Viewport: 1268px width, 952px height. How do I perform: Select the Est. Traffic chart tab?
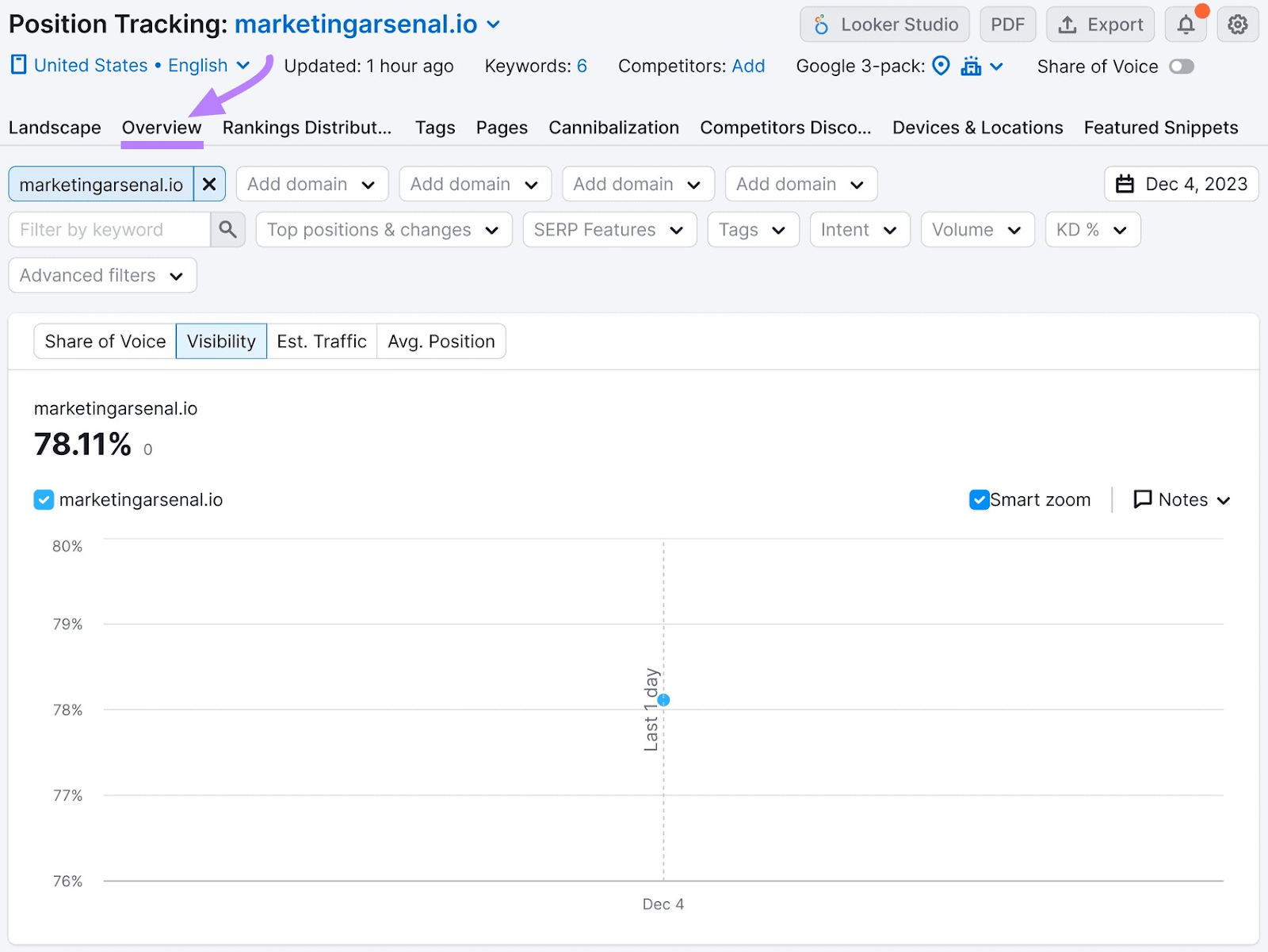[x=321, y=341]
